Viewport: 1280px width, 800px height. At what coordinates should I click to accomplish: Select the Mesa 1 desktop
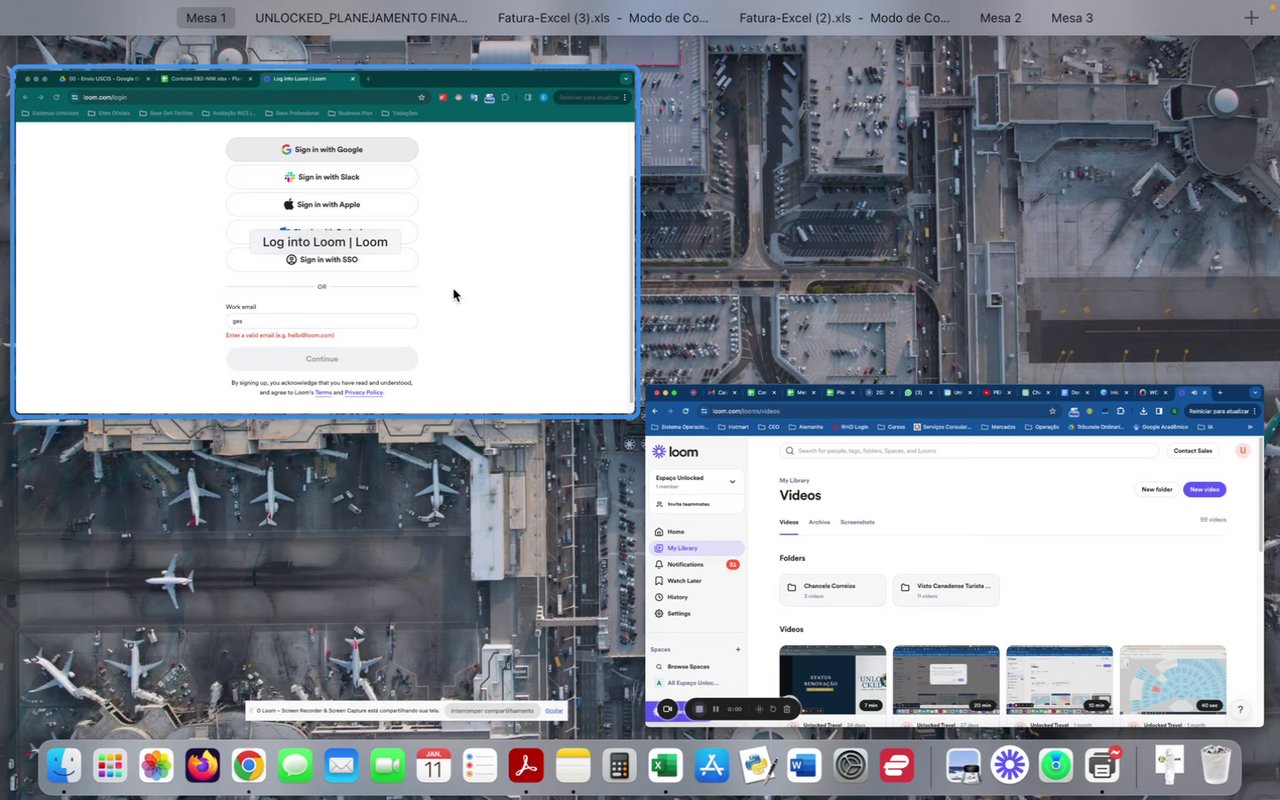[x=206, y=18]
